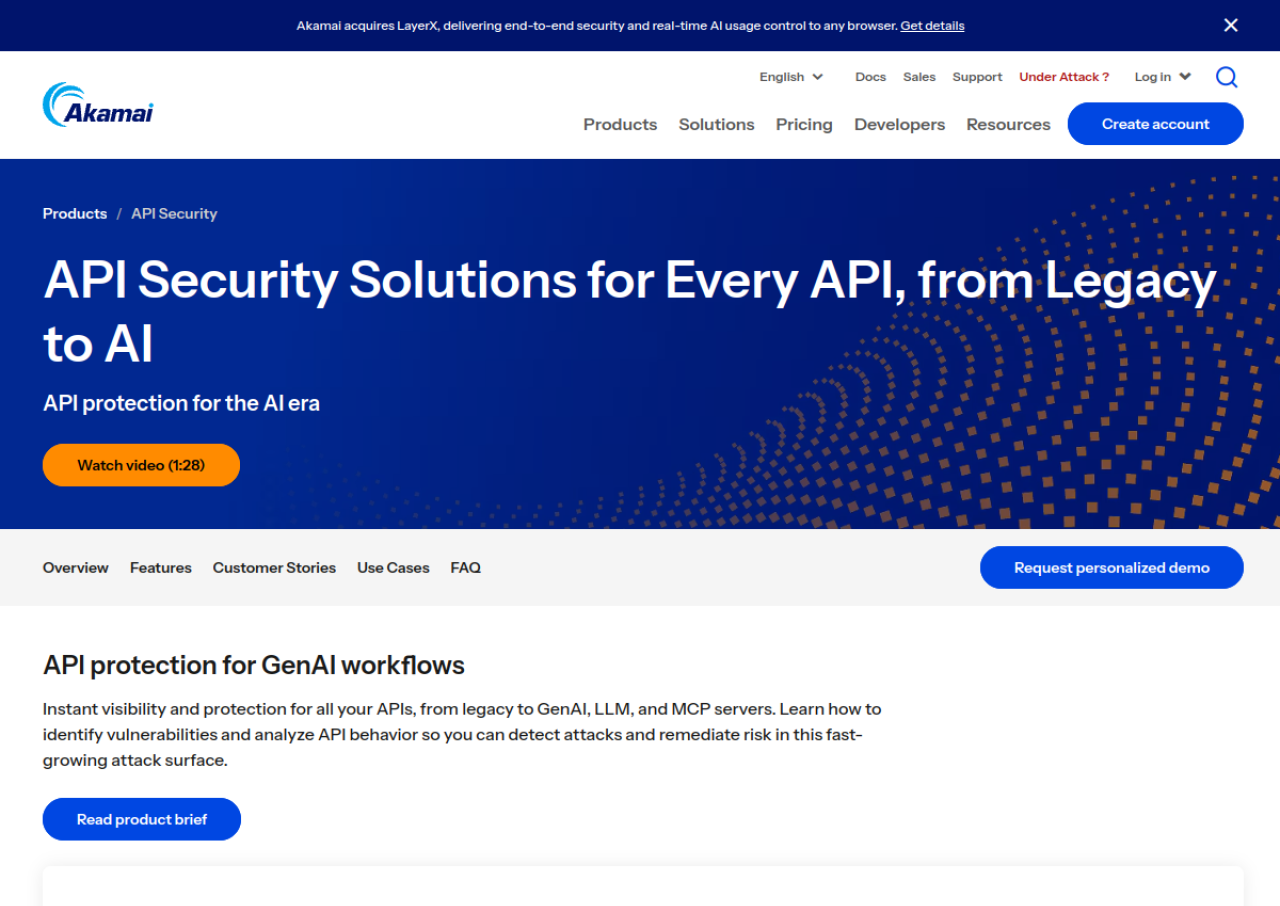Follow the Get details link in banner

[x=932, y=26]
